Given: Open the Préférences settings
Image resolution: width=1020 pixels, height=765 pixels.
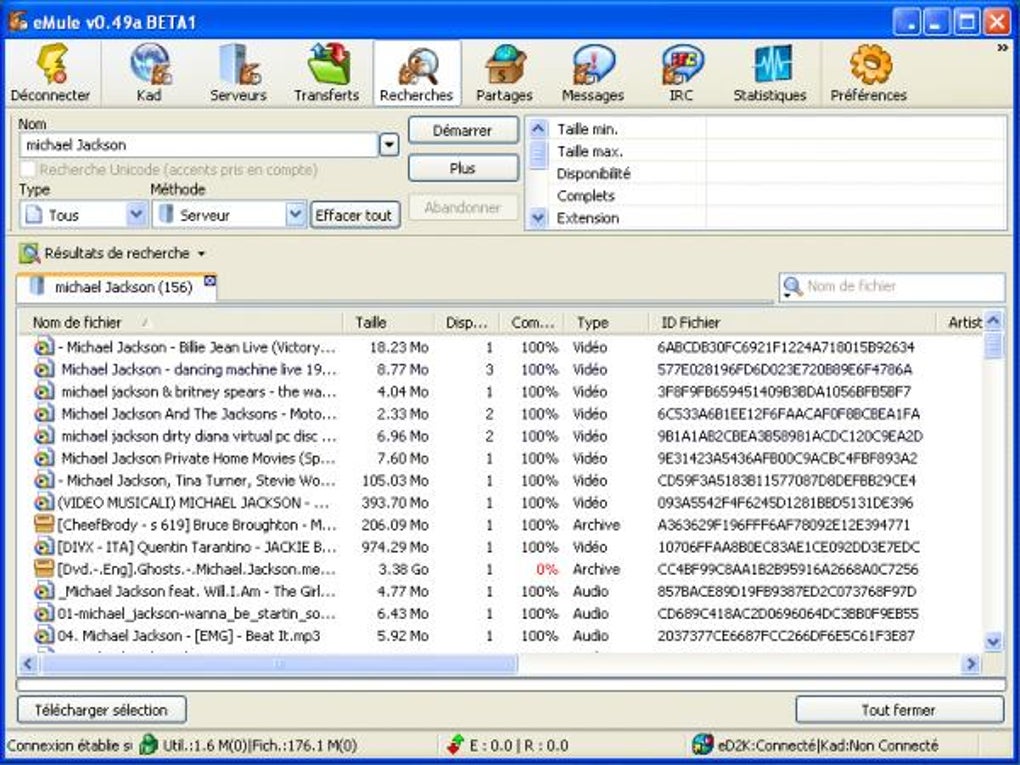Looking at the screenshot, I should [x=869, y=73].
